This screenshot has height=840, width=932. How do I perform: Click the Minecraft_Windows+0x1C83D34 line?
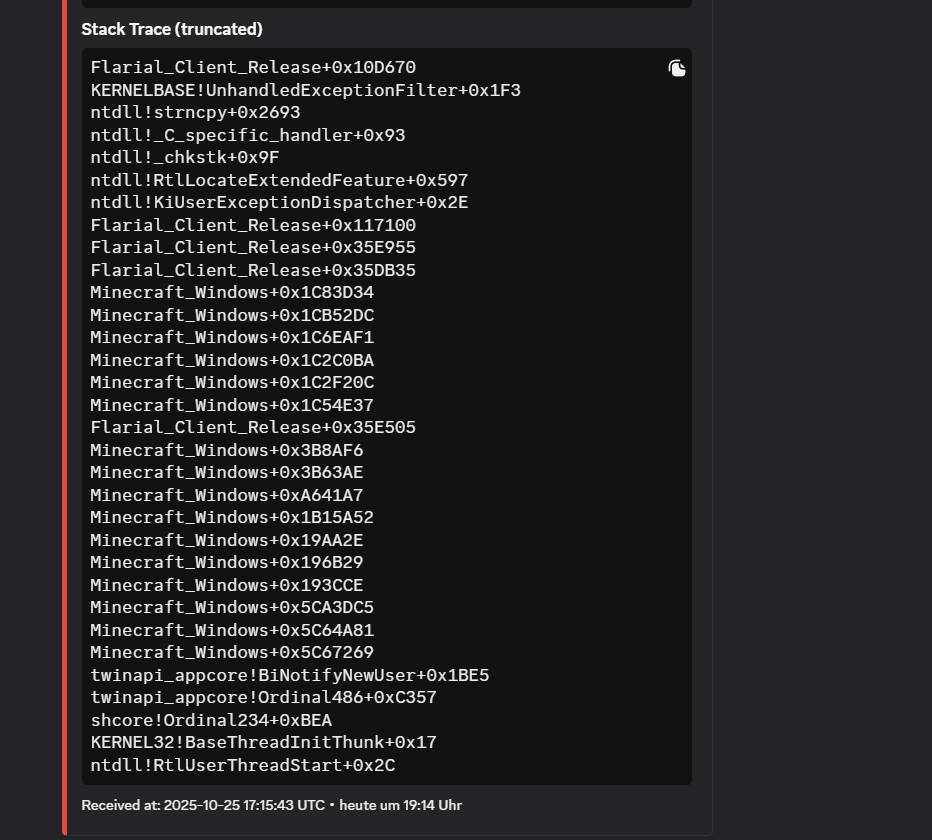click(232, 292)
